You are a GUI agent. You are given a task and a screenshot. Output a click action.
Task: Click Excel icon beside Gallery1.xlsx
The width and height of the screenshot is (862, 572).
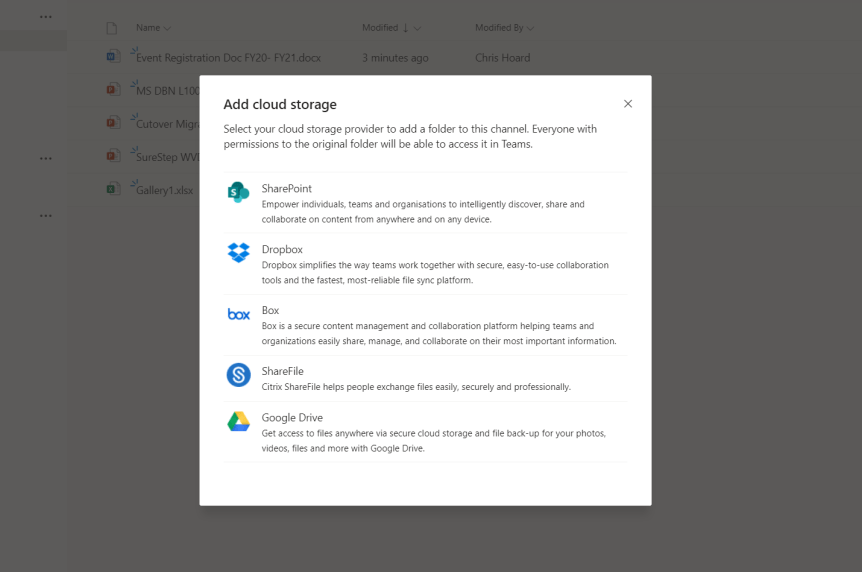pos(113,189)
